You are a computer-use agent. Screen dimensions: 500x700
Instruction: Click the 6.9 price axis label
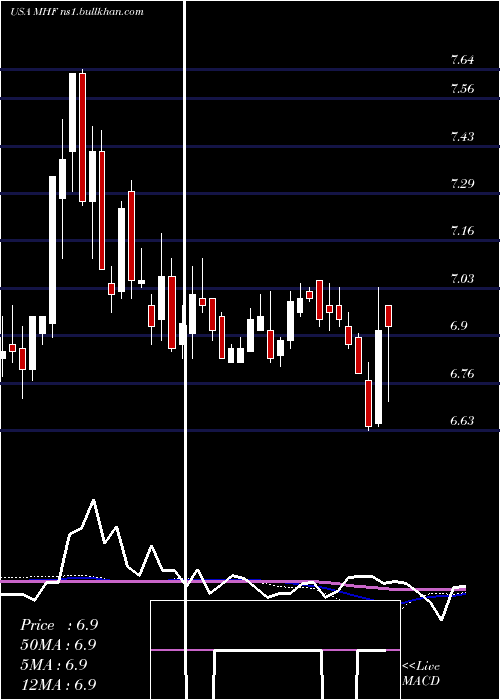[459, 326]
